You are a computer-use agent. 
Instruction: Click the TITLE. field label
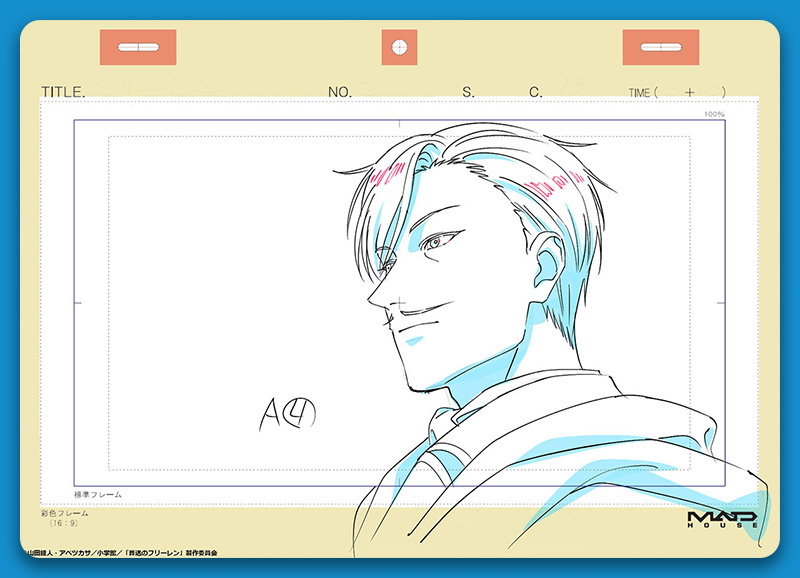[63, 92]
